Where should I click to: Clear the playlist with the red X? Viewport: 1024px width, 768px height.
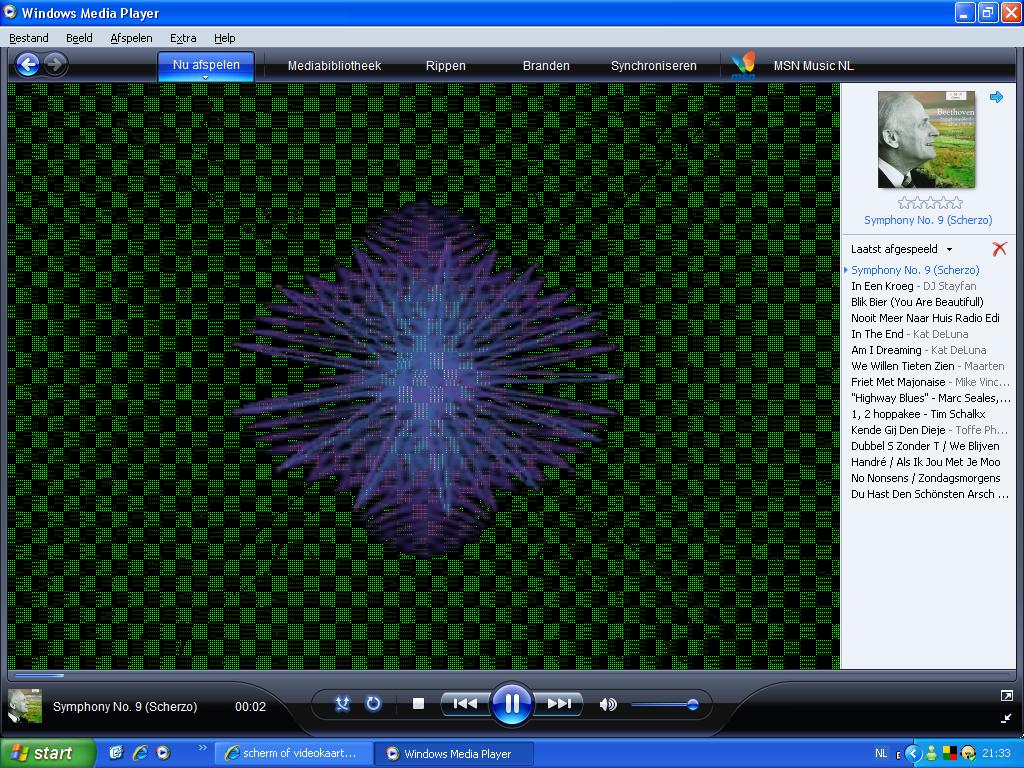tap(999, 249)
